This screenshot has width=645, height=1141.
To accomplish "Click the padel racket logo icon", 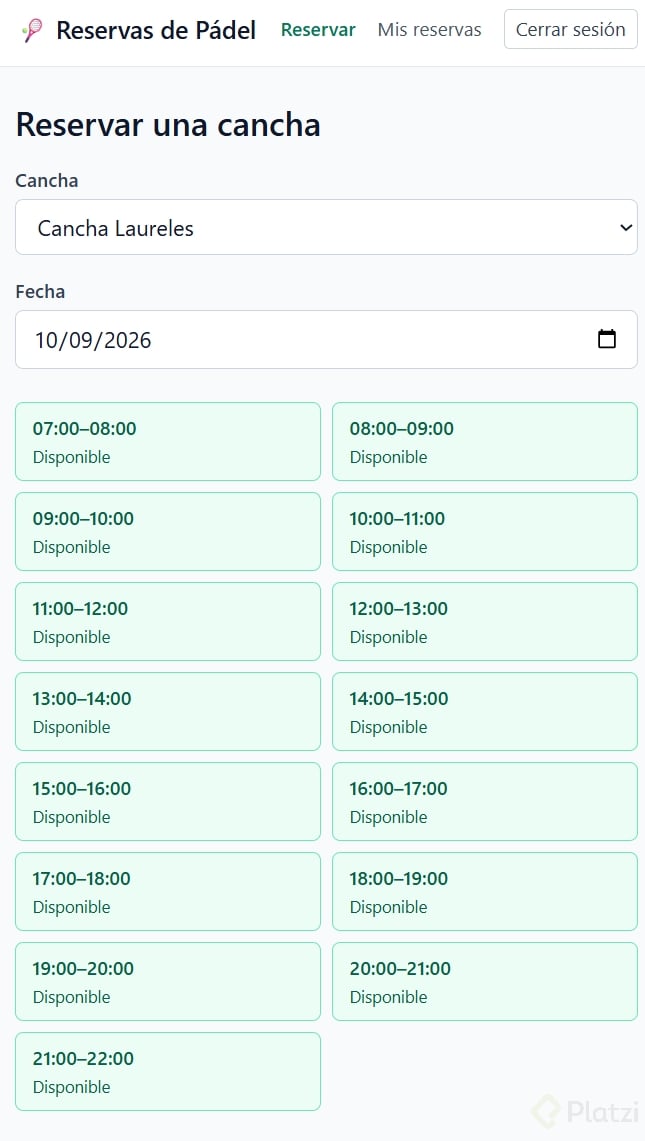I will click(33, 31).
